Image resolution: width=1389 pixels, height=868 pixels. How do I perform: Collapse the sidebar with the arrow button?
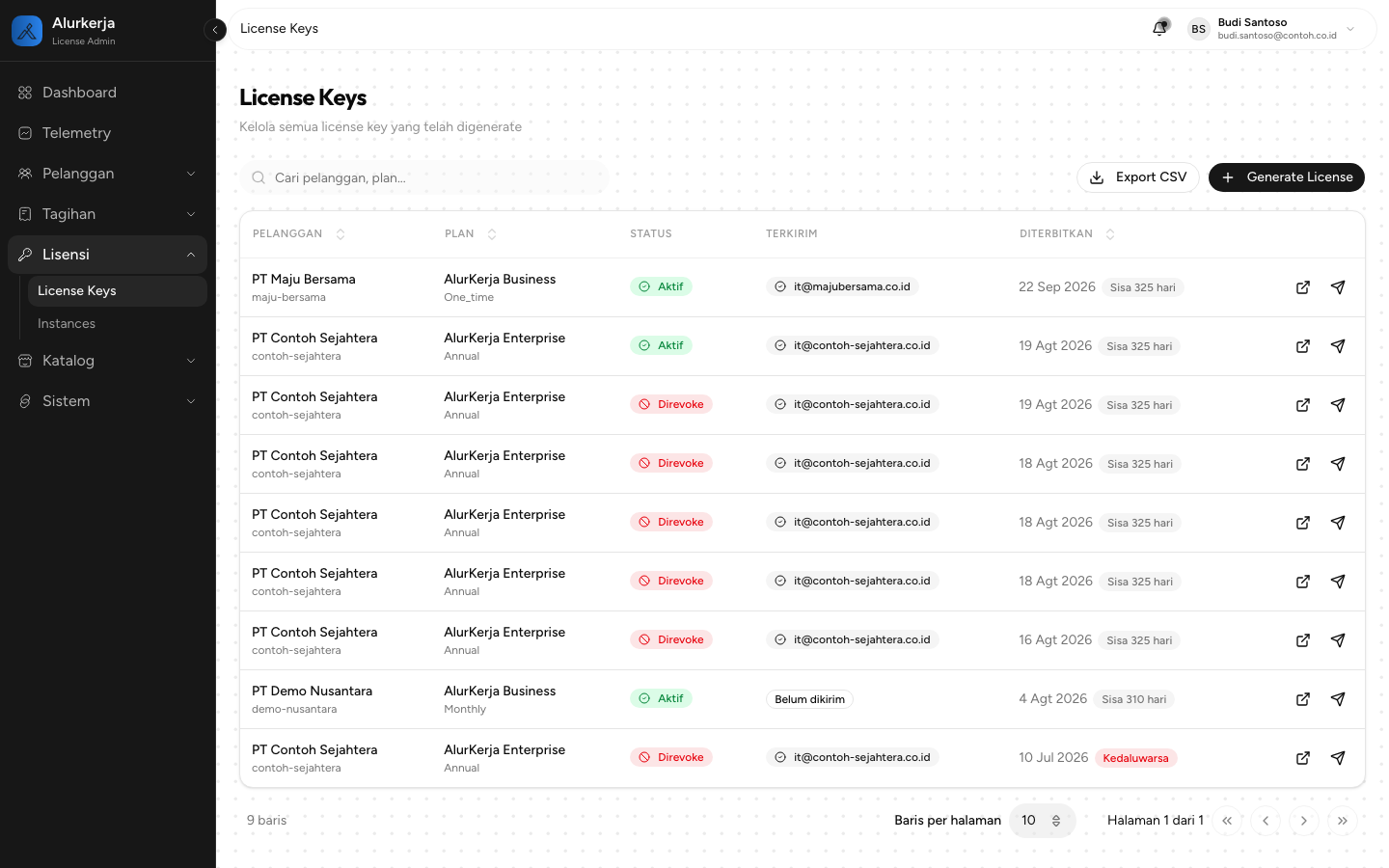coord(215,30)
